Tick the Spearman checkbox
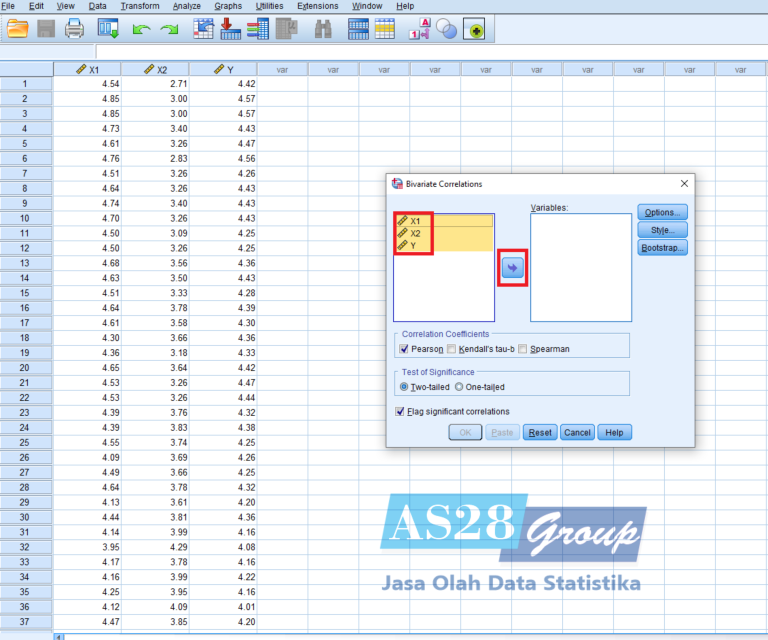 (x=523, y=349)
